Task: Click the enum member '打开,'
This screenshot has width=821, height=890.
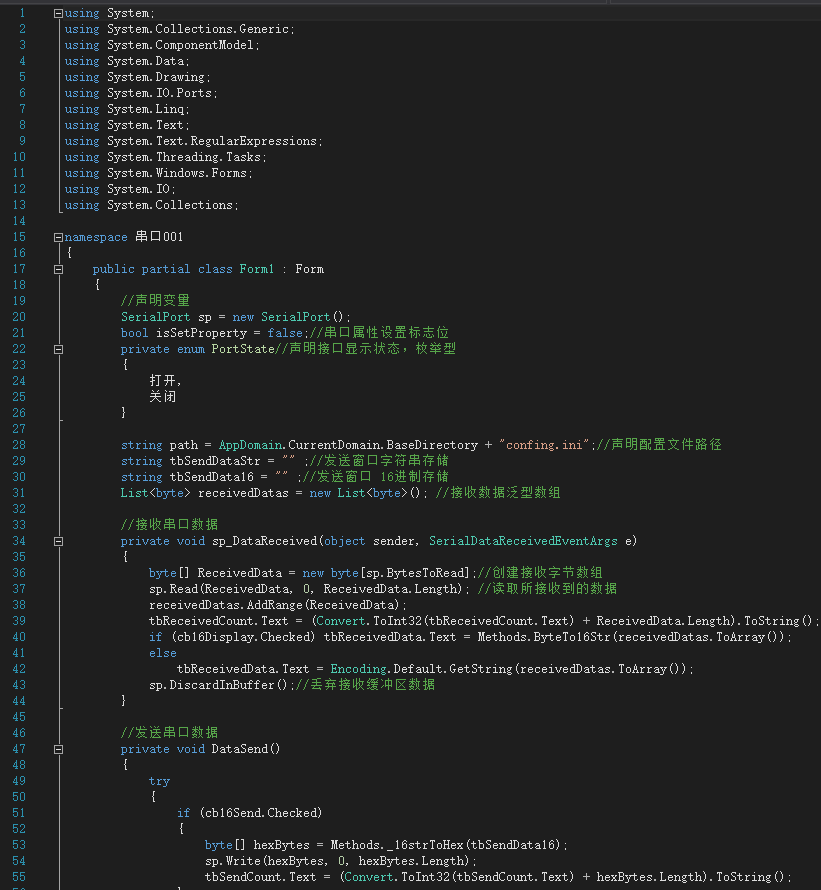Action: point(165,381)
